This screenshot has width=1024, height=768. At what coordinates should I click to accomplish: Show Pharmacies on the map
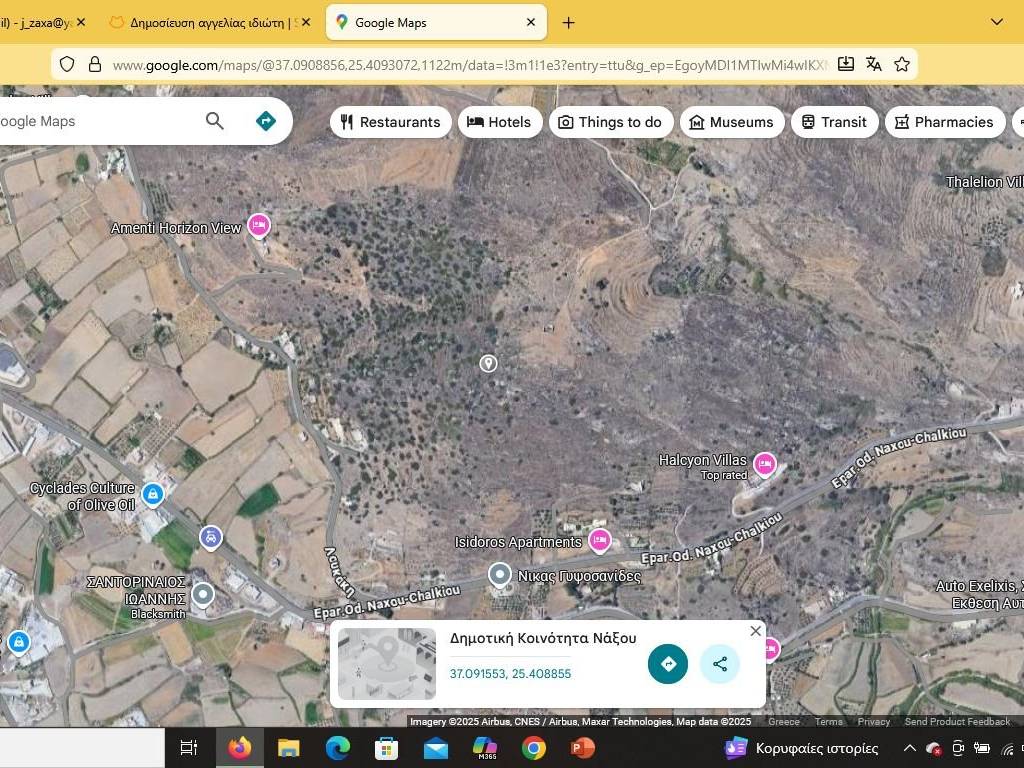click(x=944, y=122)
